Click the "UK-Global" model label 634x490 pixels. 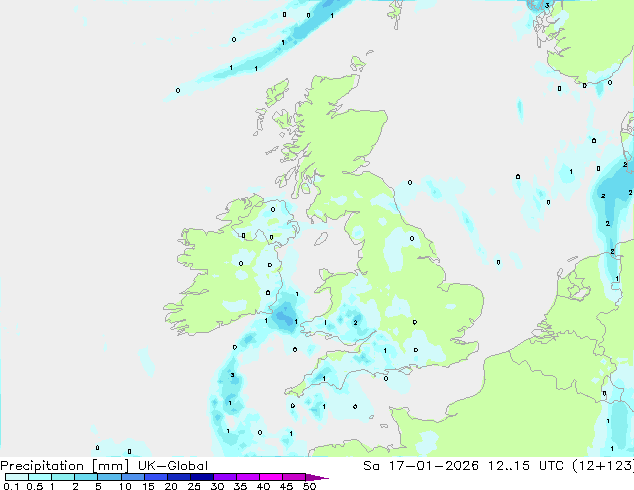click(173, 466)
